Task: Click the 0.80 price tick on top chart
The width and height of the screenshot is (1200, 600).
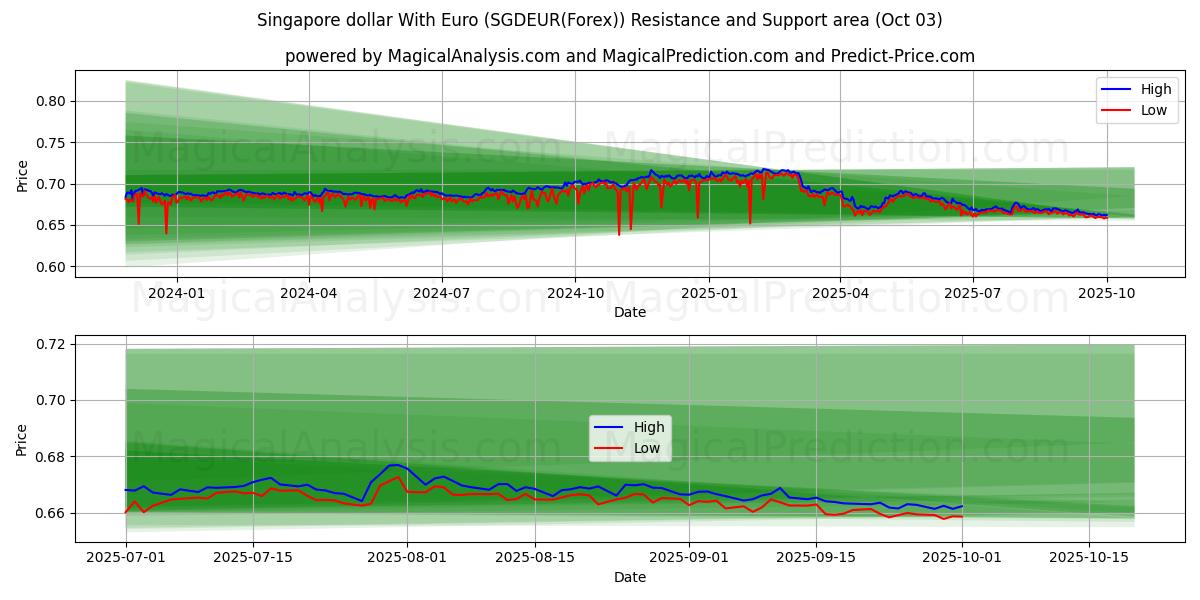Action: coord(53,101)
